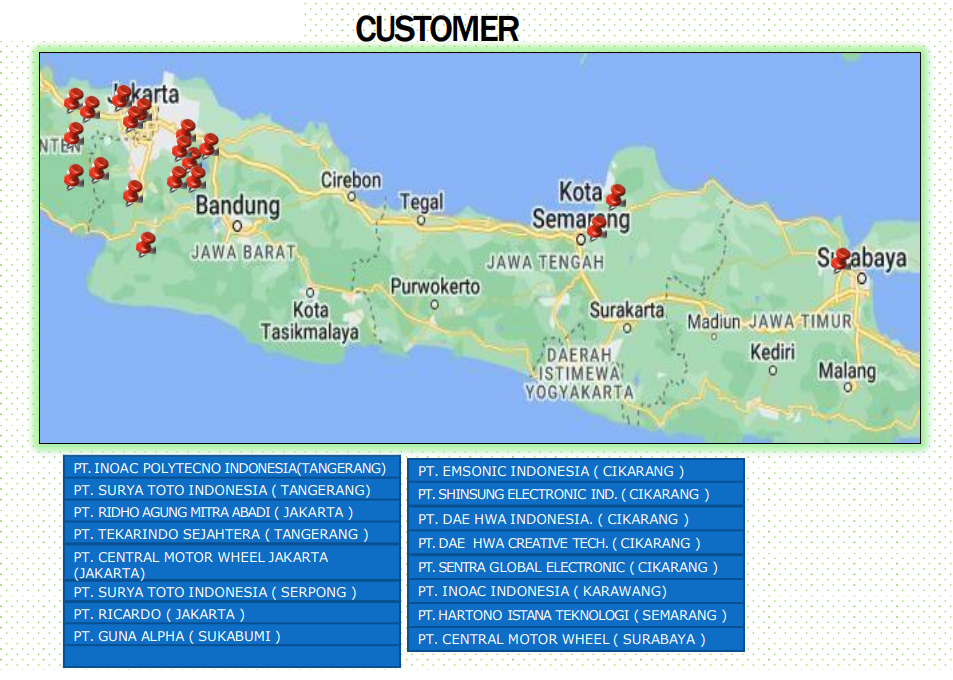Image resolution: width=953 pixels, height=680 pixels.
Task: Select PT. CENTRAL MOTOR WHEEL ( SURABAYA )
Action: pyautogui.click(x=576, y=639)
